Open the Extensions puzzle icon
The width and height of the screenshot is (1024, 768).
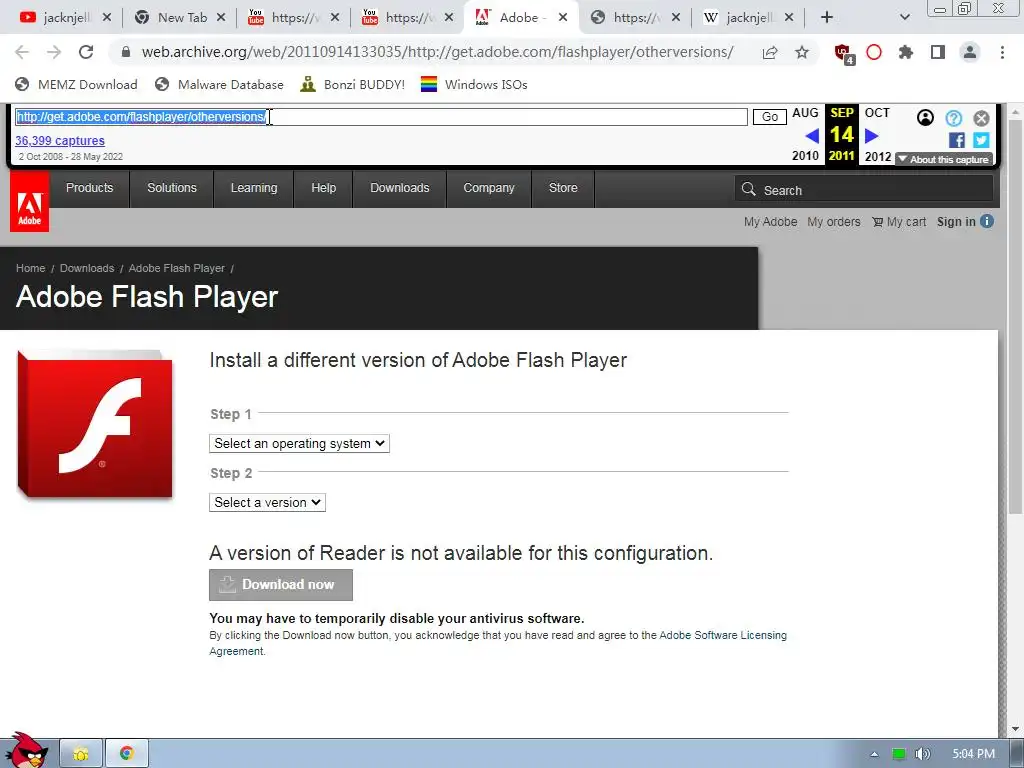[x=906, y=52]
